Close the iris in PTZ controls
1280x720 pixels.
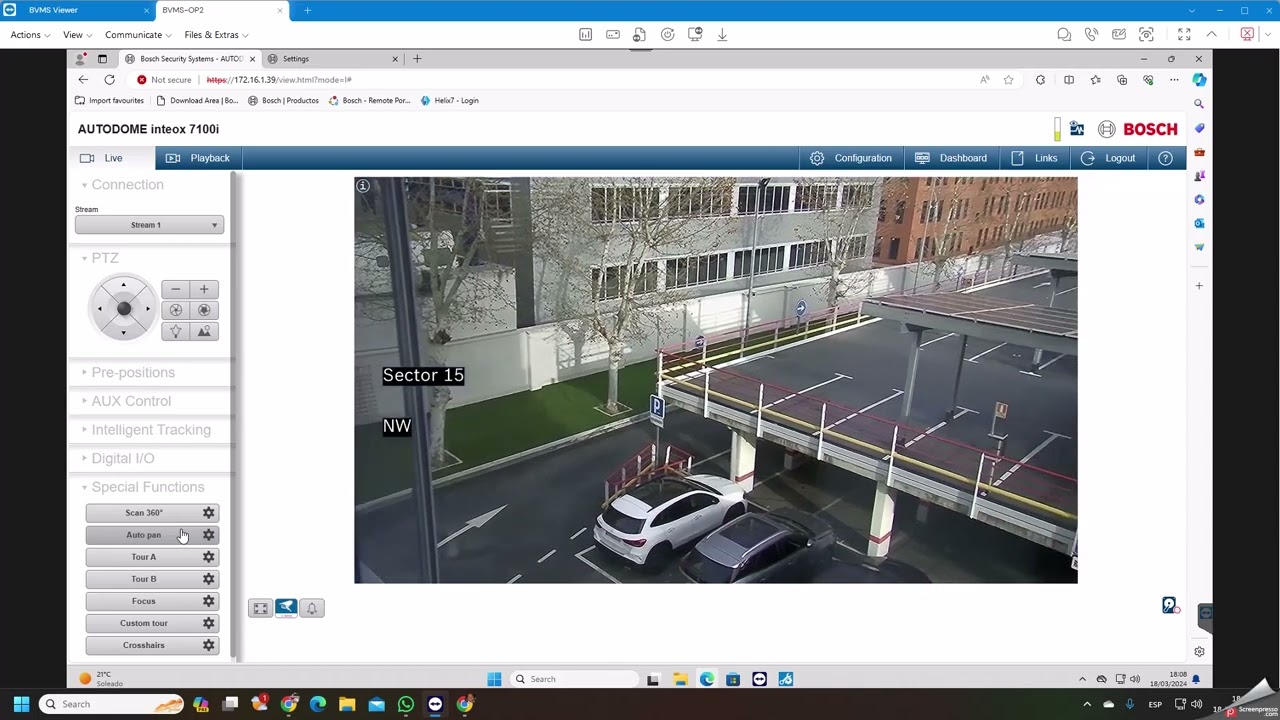pos(175,310)
